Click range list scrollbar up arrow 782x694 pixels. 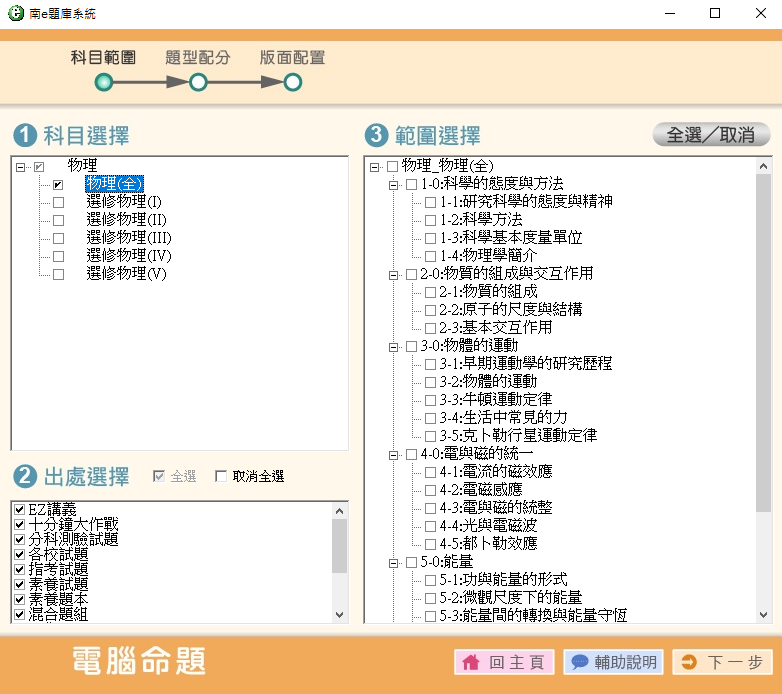point(763,167)
